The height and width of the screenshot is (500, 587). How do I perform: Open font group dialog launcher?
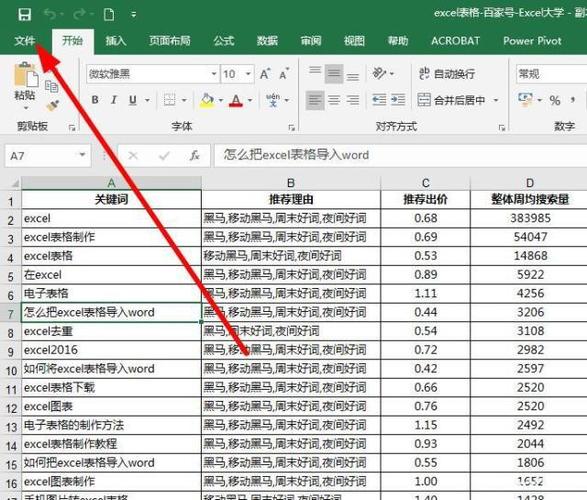(292, 128)
